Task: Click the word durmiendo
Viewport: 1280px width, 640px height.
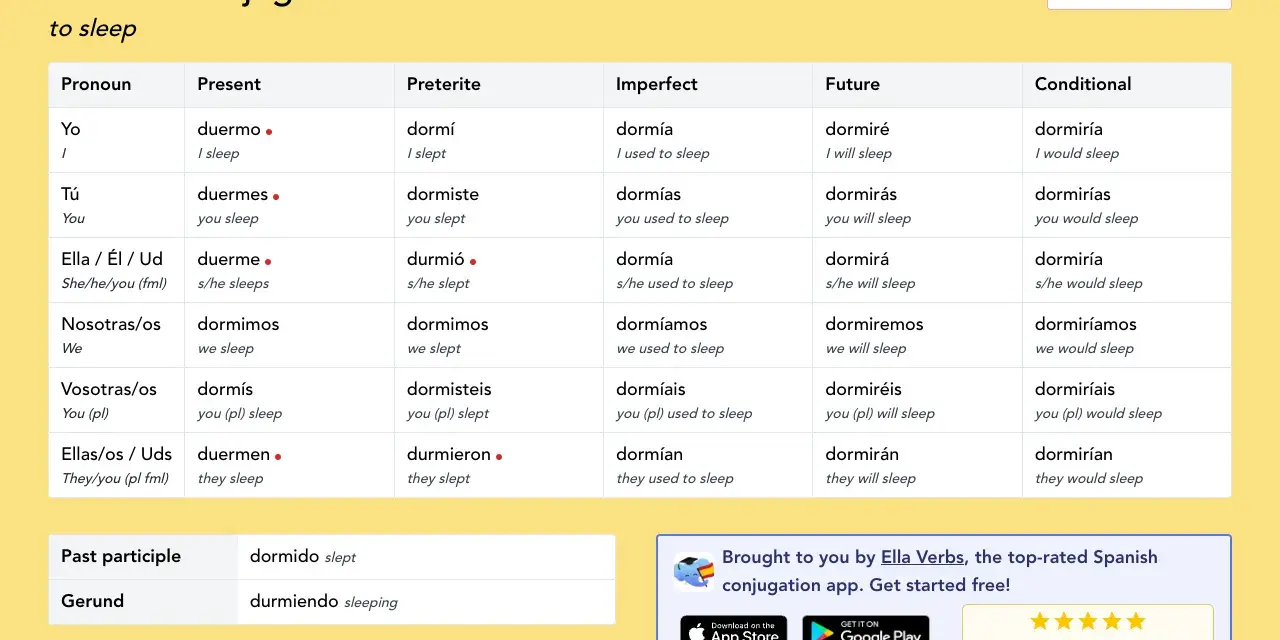Action: pos(294,601)
